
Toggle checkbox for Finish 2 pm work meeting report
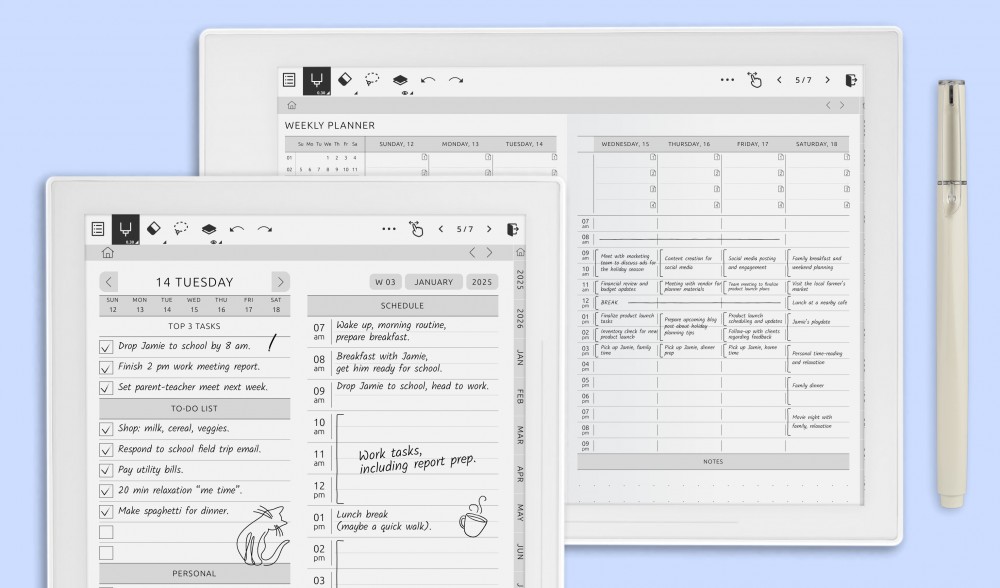point(106,368)
